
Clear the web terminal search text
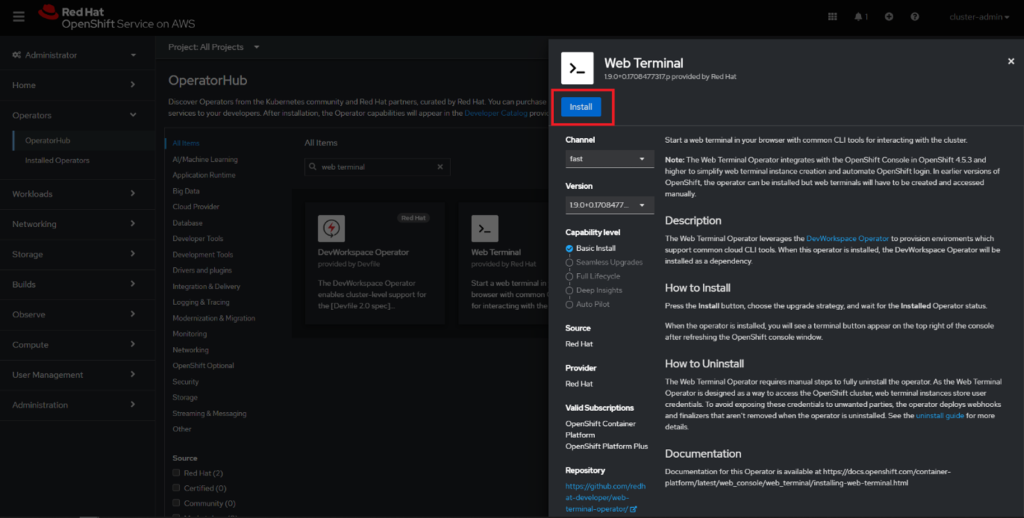[440, 167]
